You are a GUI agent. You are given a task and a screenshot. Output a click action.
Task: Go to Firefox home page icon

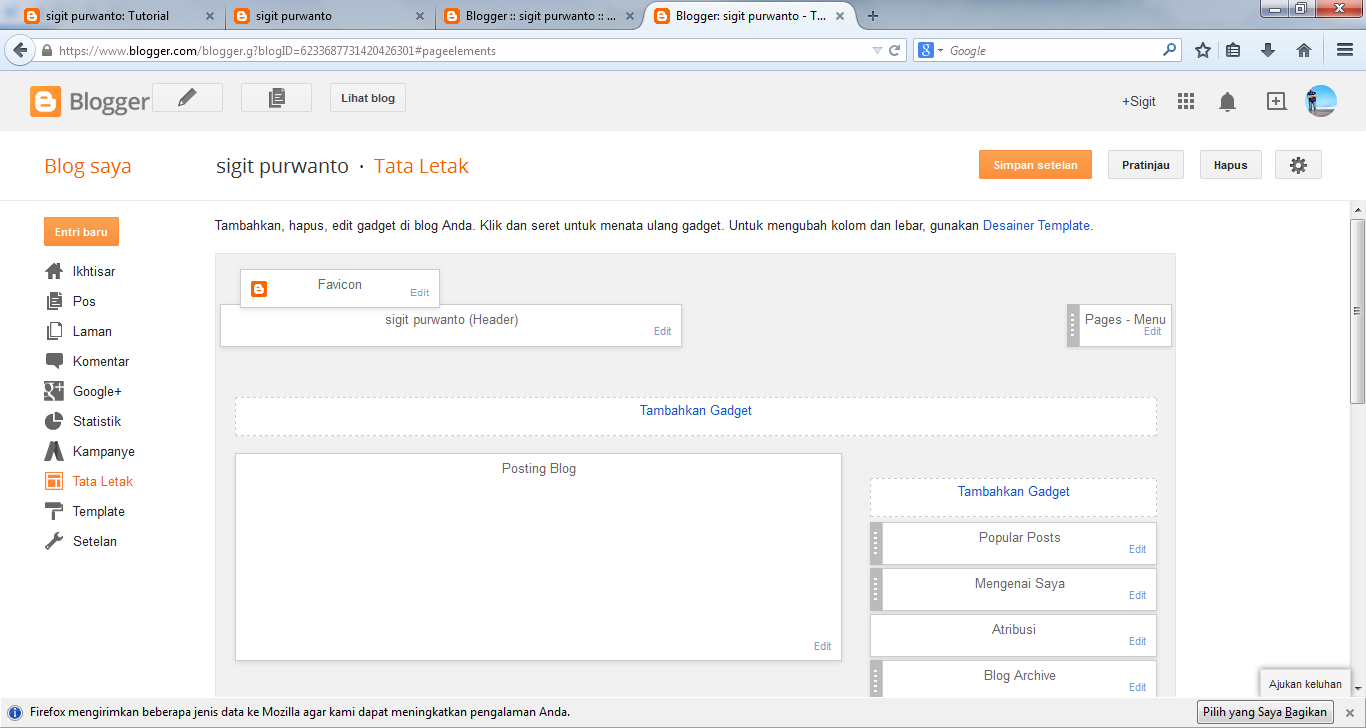click(x=1303, y=50)
